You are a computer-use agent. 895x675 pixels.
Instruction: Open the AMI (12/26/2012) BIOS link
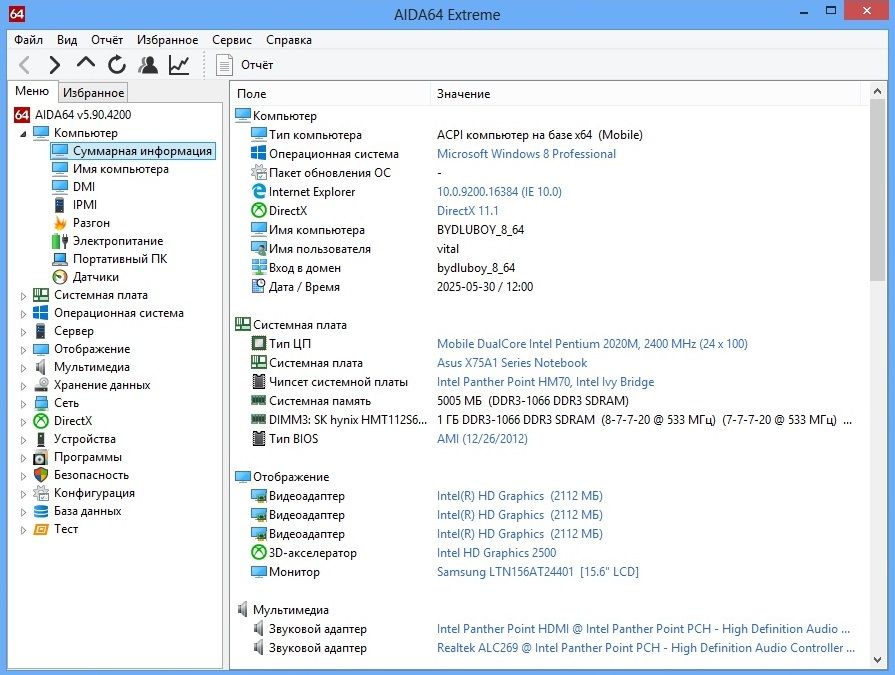(x=482, y=439)
